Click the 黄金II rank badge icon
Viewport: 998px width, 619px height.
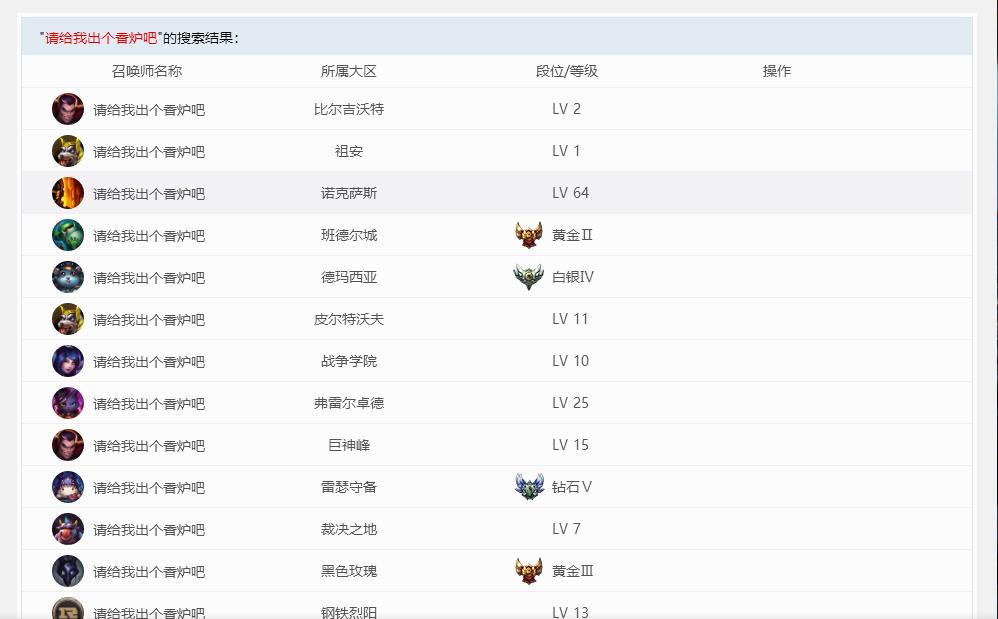pos(529,235)
